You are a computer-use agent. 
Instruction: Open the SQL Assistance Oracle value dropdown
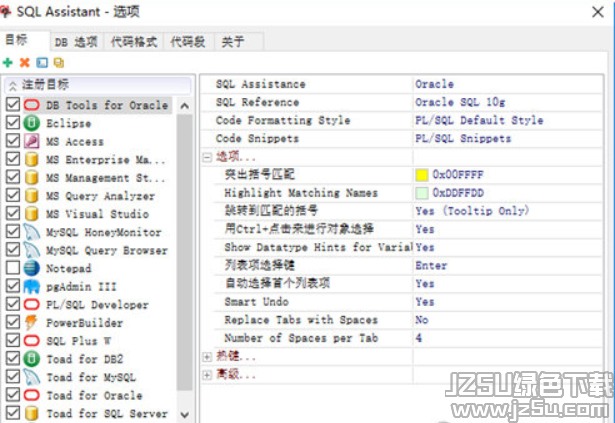(x=508, y=84)
